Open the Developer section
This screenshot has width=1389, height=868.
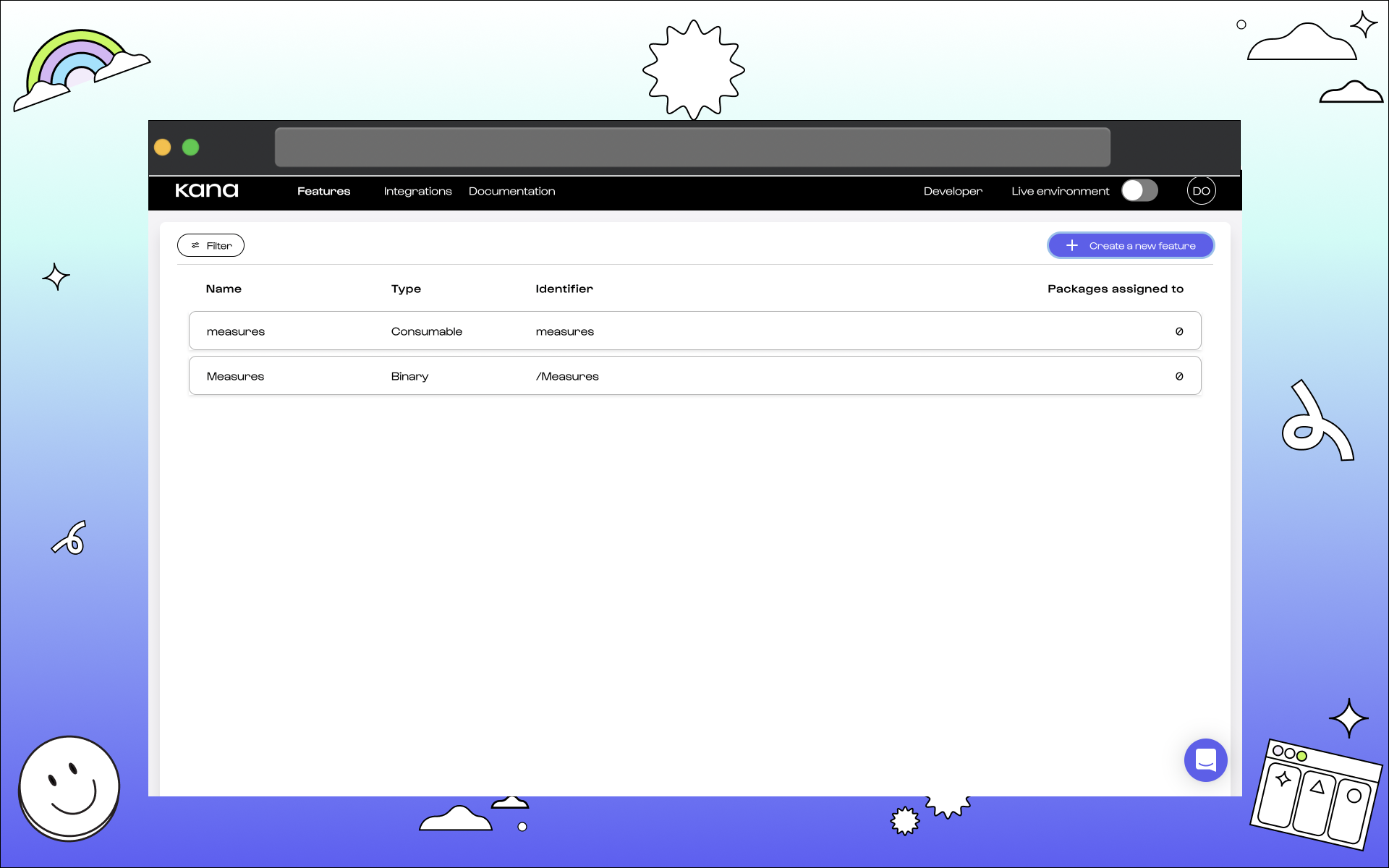click(x=953, y=191)
